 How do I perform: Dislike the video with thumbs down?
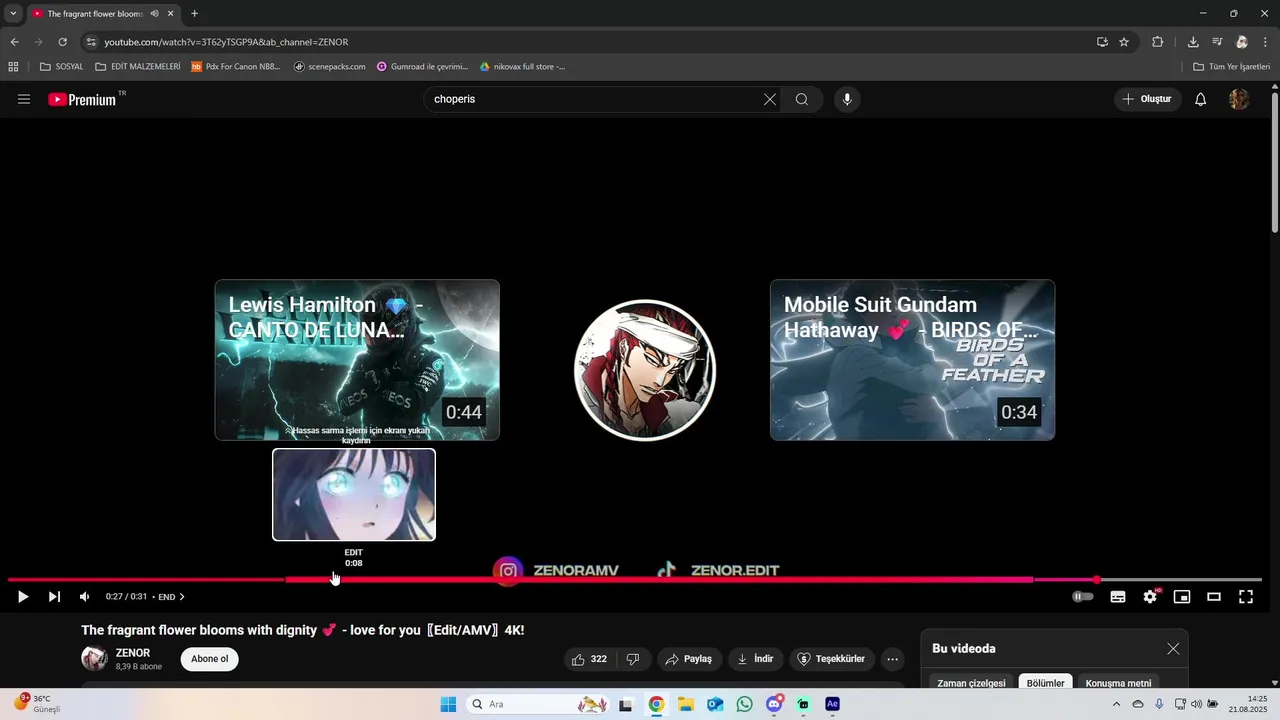click(x=633, y=659)
